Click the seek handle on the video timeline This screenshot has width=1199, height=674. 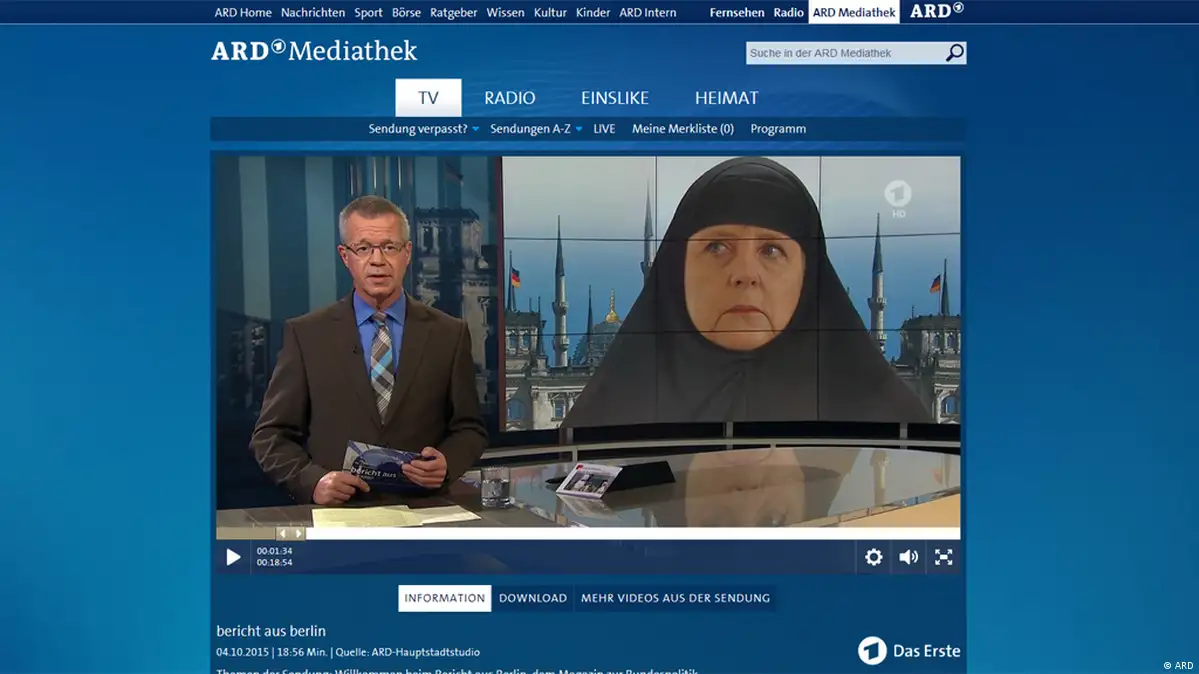[290, 534]
